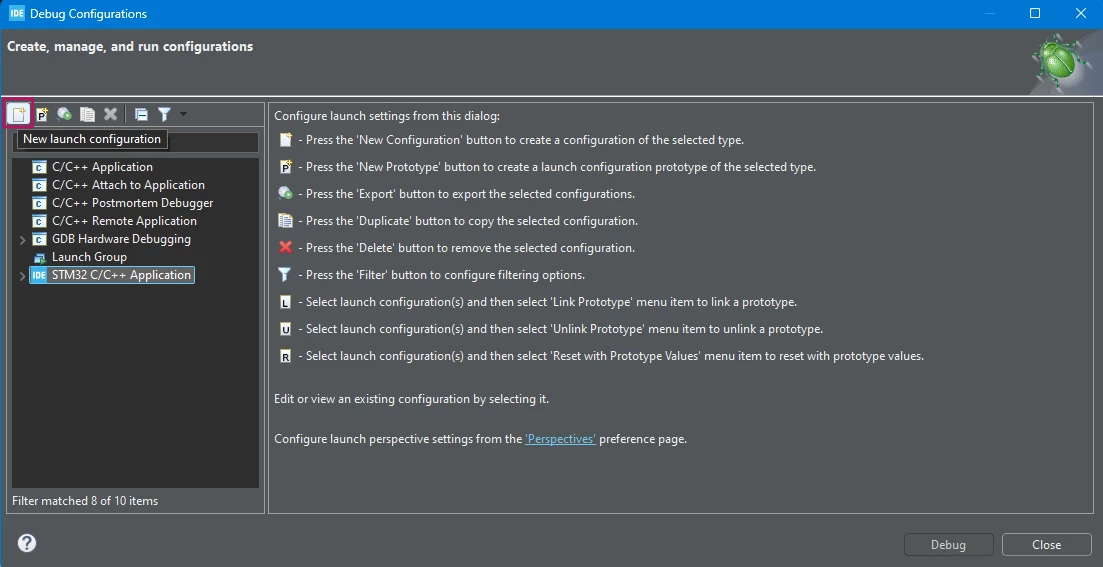
Task: Open the filter dropdown arrow in the toolbar
Action: pos(184,113)
